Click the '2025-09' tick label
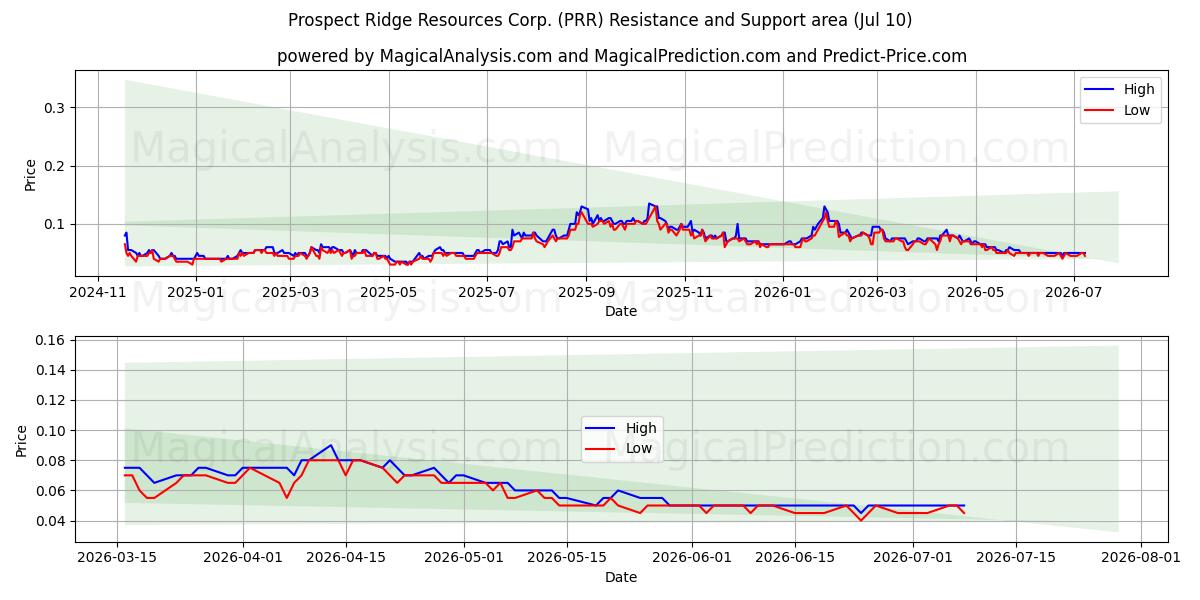The image size is (1200, 600). pyautogui.click(x=586, y=292)
